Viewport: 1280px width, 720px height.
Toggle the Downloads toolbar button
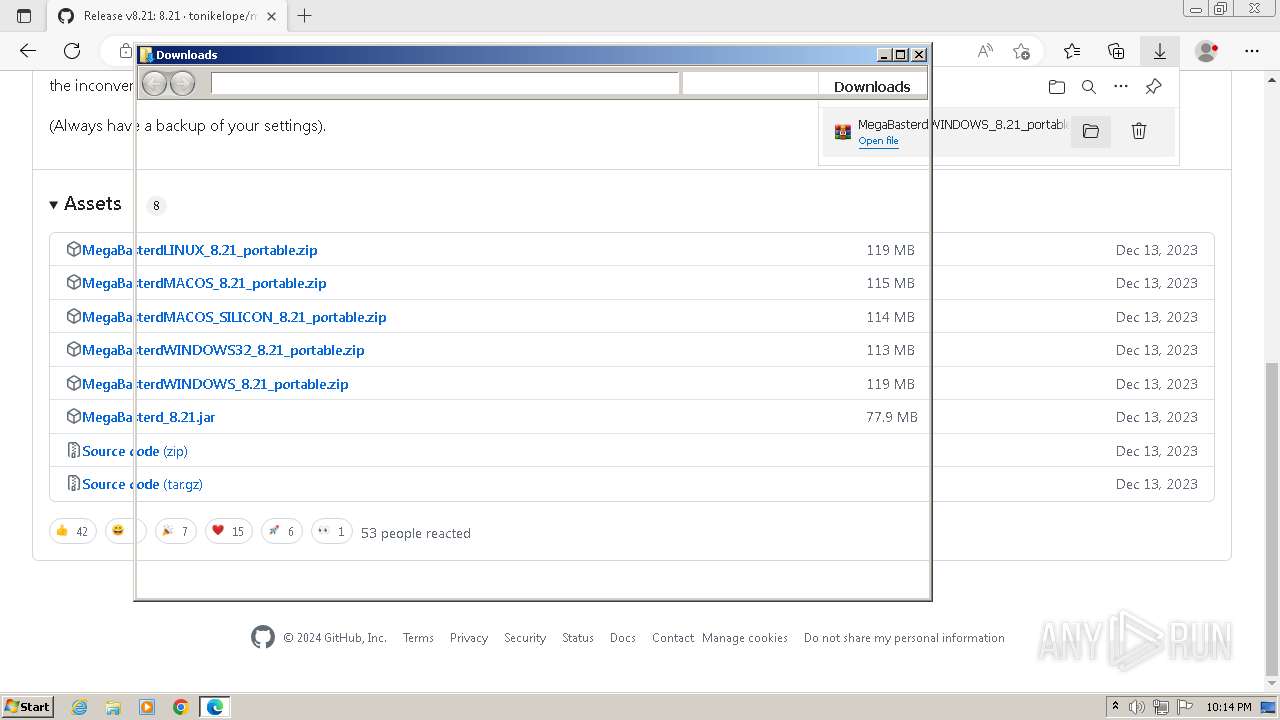click(x=1160, y=51)
